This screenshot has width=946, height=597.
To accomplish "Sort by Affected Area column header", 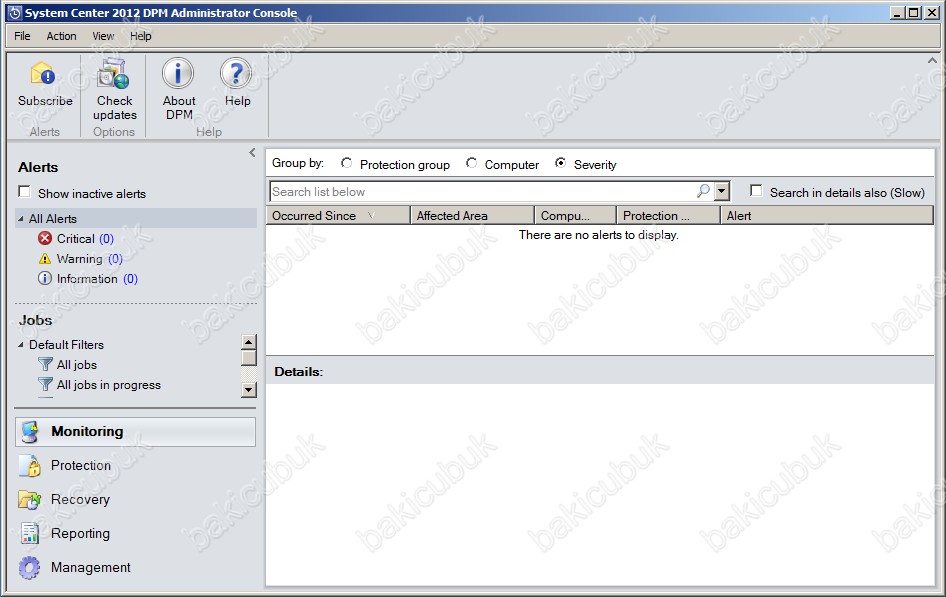I will click(472, 215).
